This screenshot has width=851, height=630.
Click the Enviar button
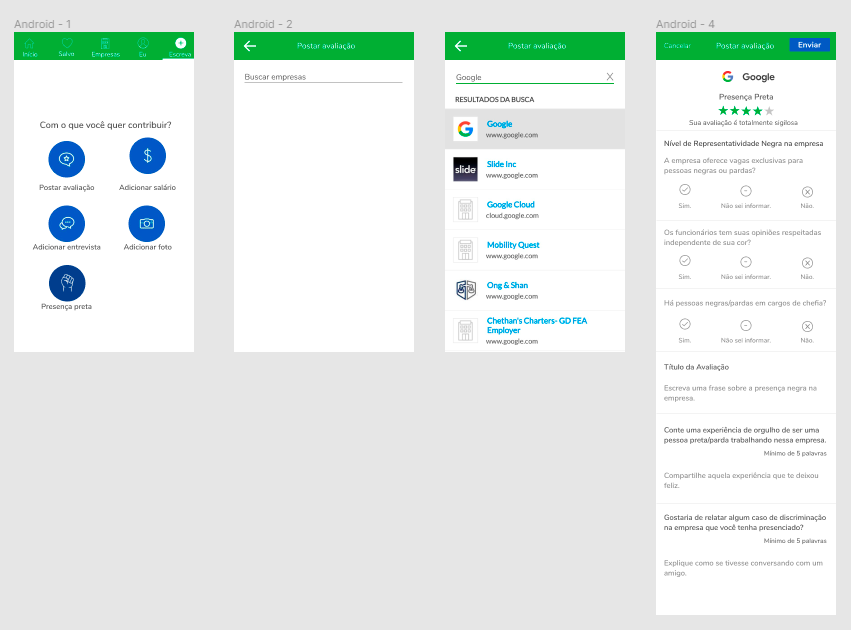(x=809, y=45)
